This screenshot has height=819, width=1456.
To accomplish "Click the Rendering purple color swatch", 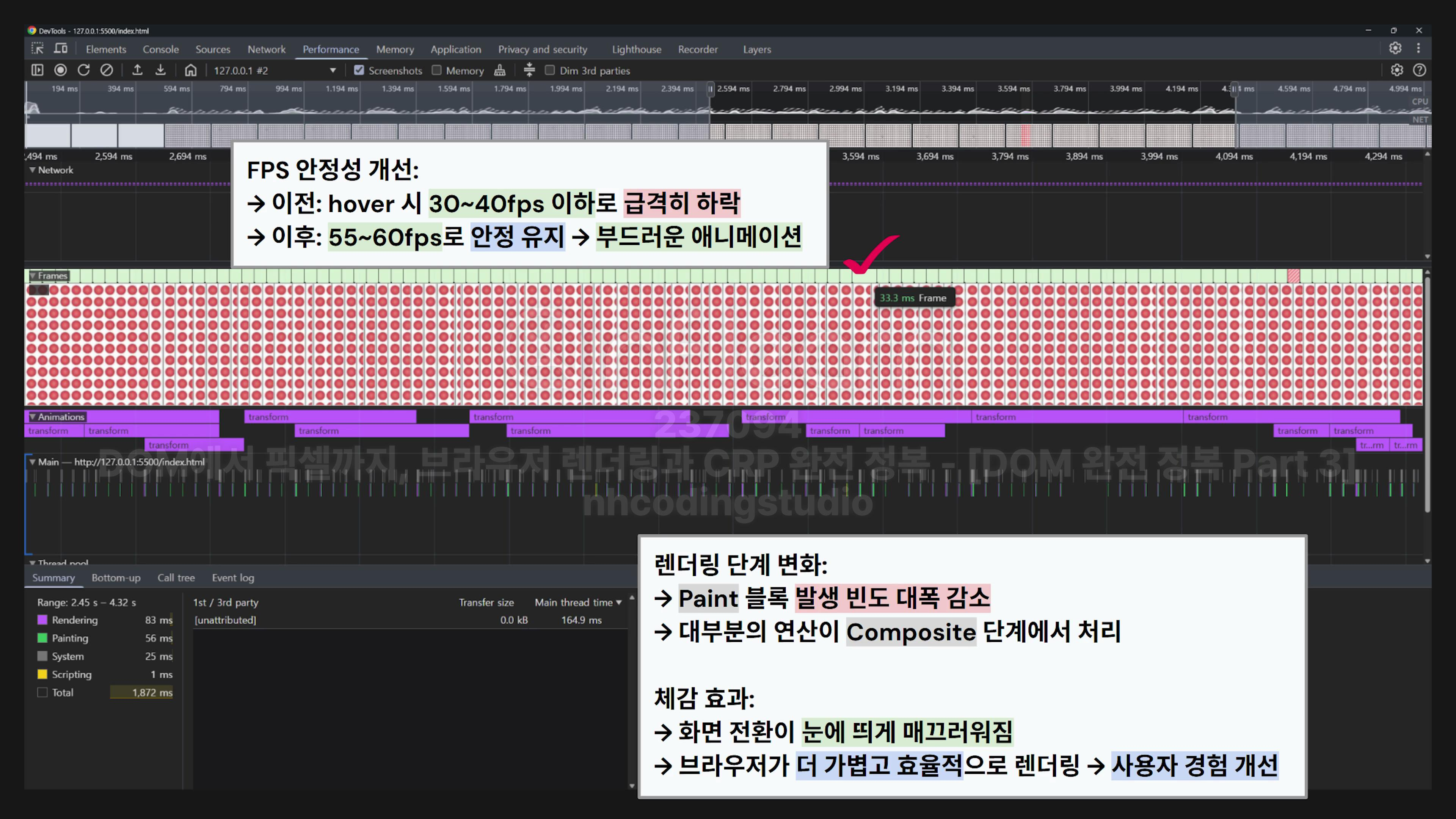I will [42, 620].
